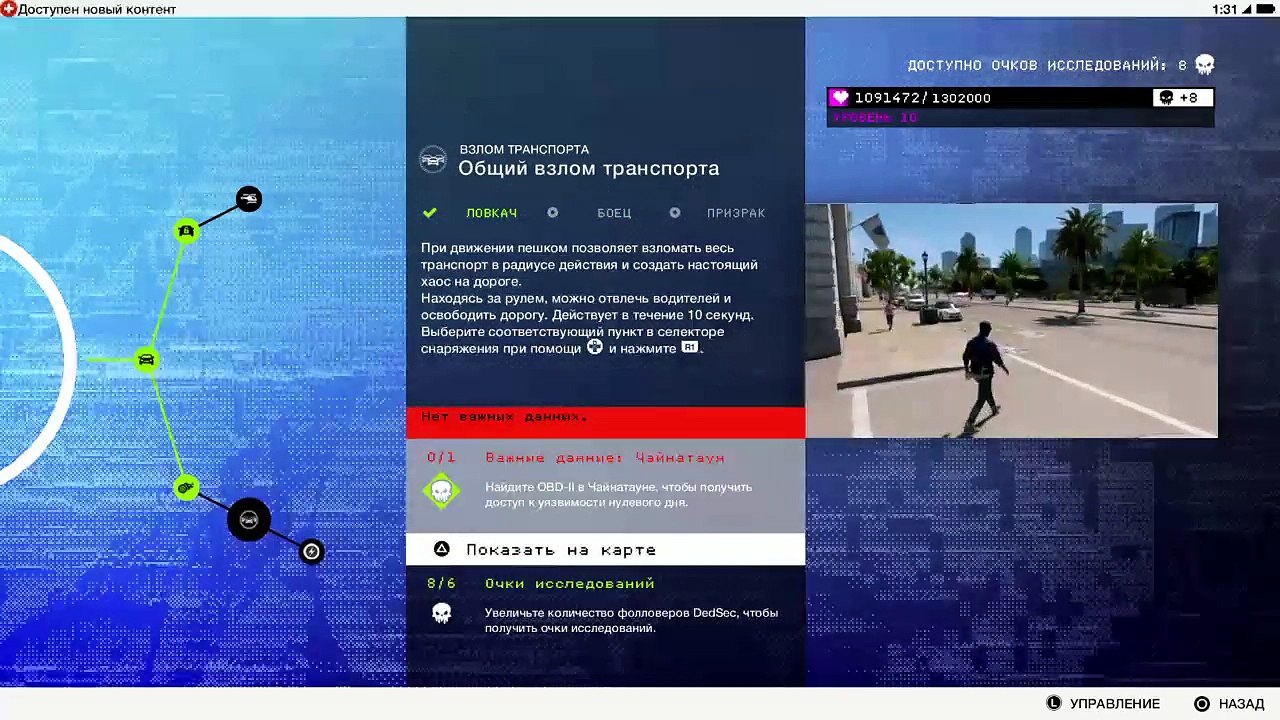Click the 1091472/1302000 followers progress bar

[1020, 98]
